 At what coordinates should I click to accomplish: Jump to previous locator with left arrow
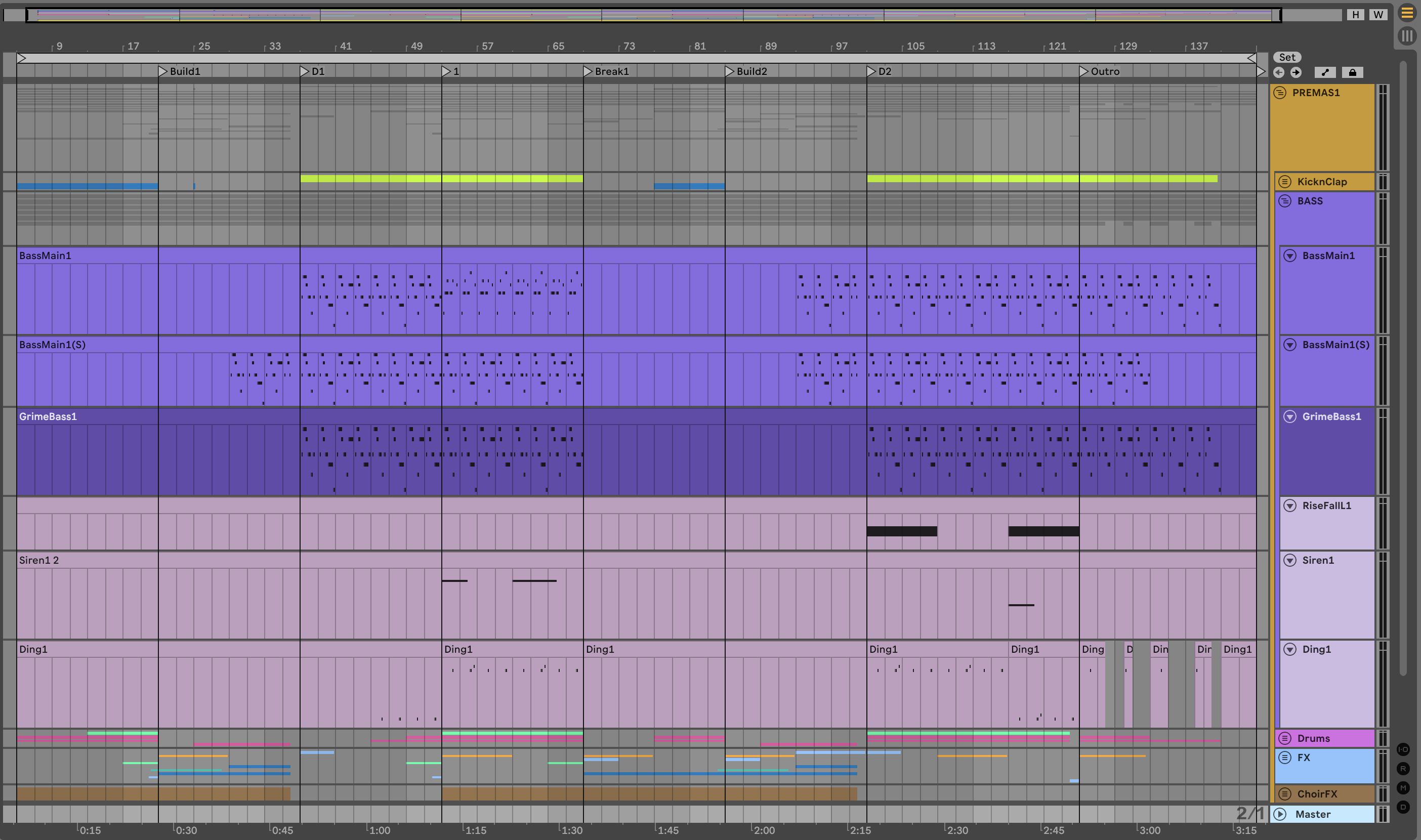pos(1278,72)
